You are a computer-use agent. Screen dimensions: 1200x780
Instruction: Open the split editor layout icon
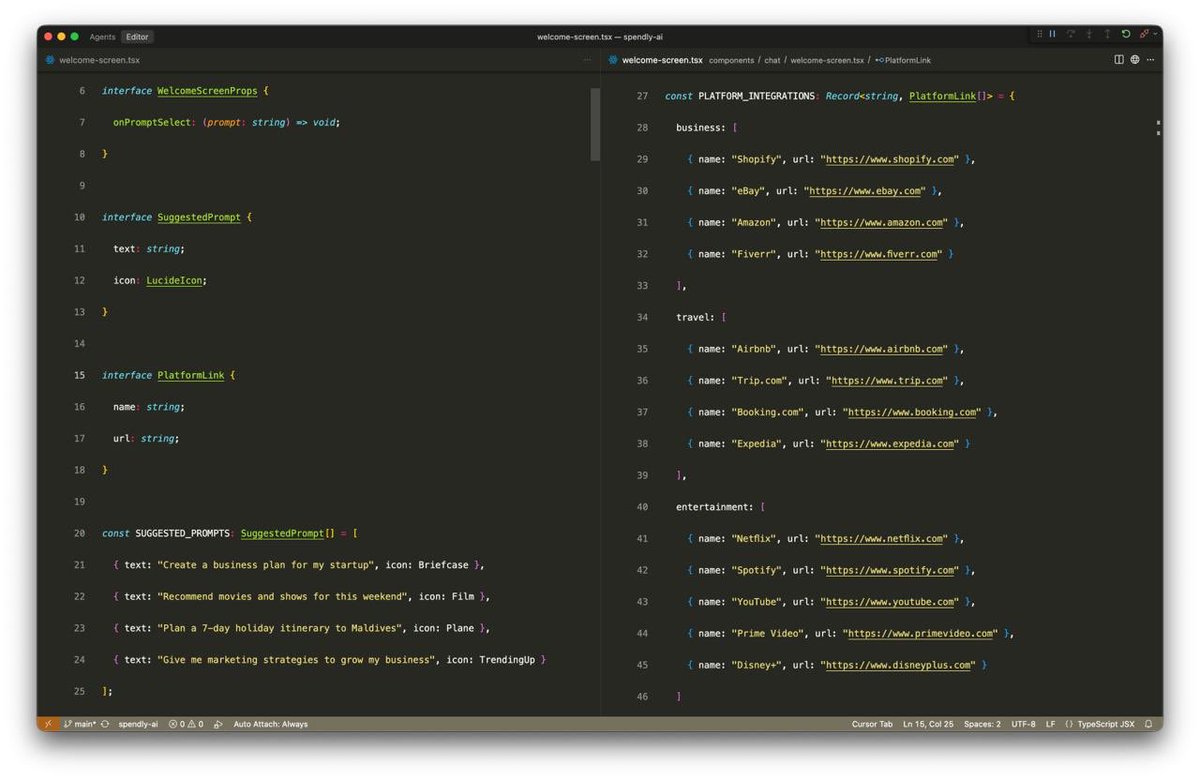[1119, 59]
